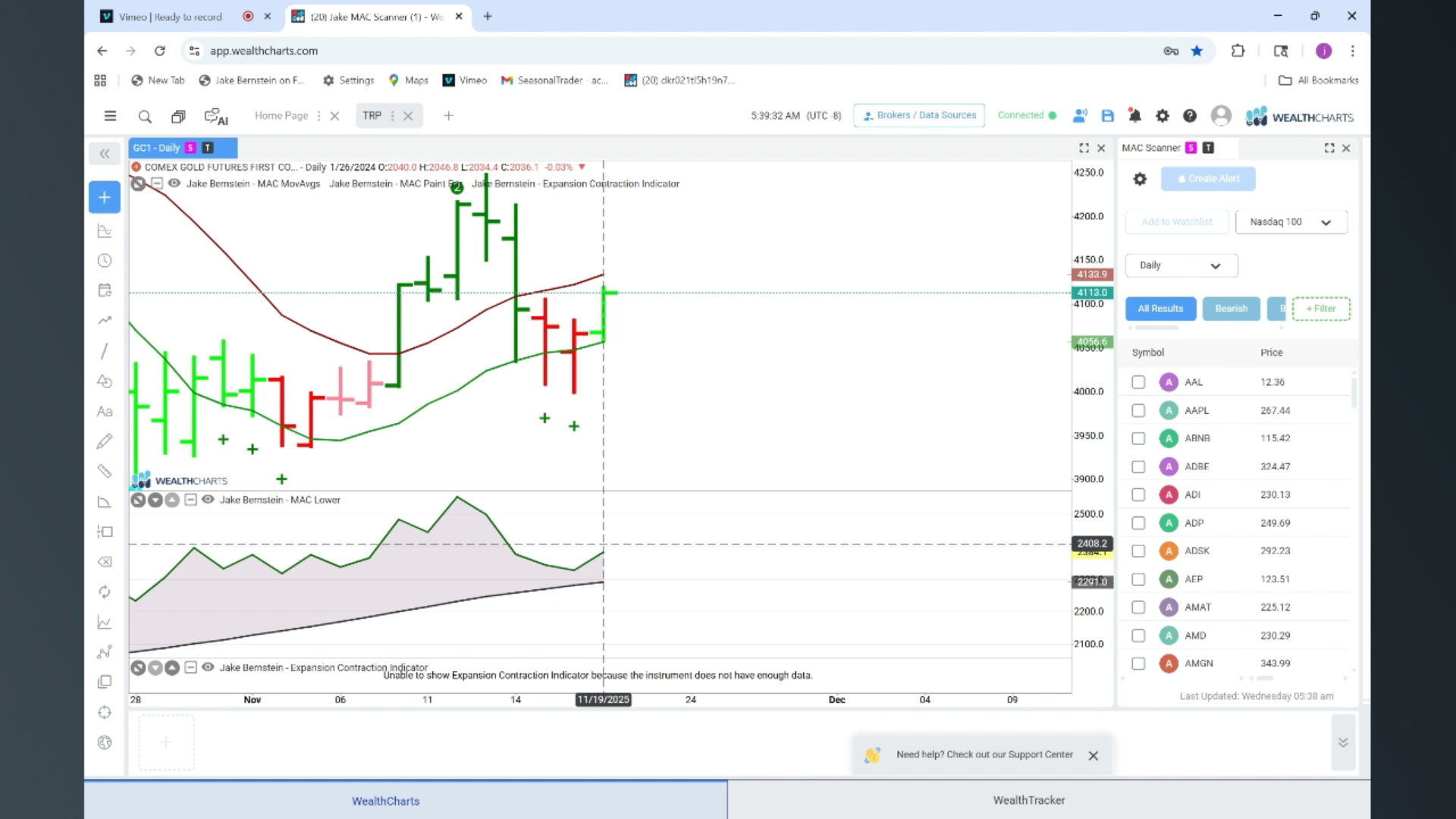Click the 11/19/2025 date marker on timeline
This screenshot has height=819, width=1456.
click(x=604, y=699)
